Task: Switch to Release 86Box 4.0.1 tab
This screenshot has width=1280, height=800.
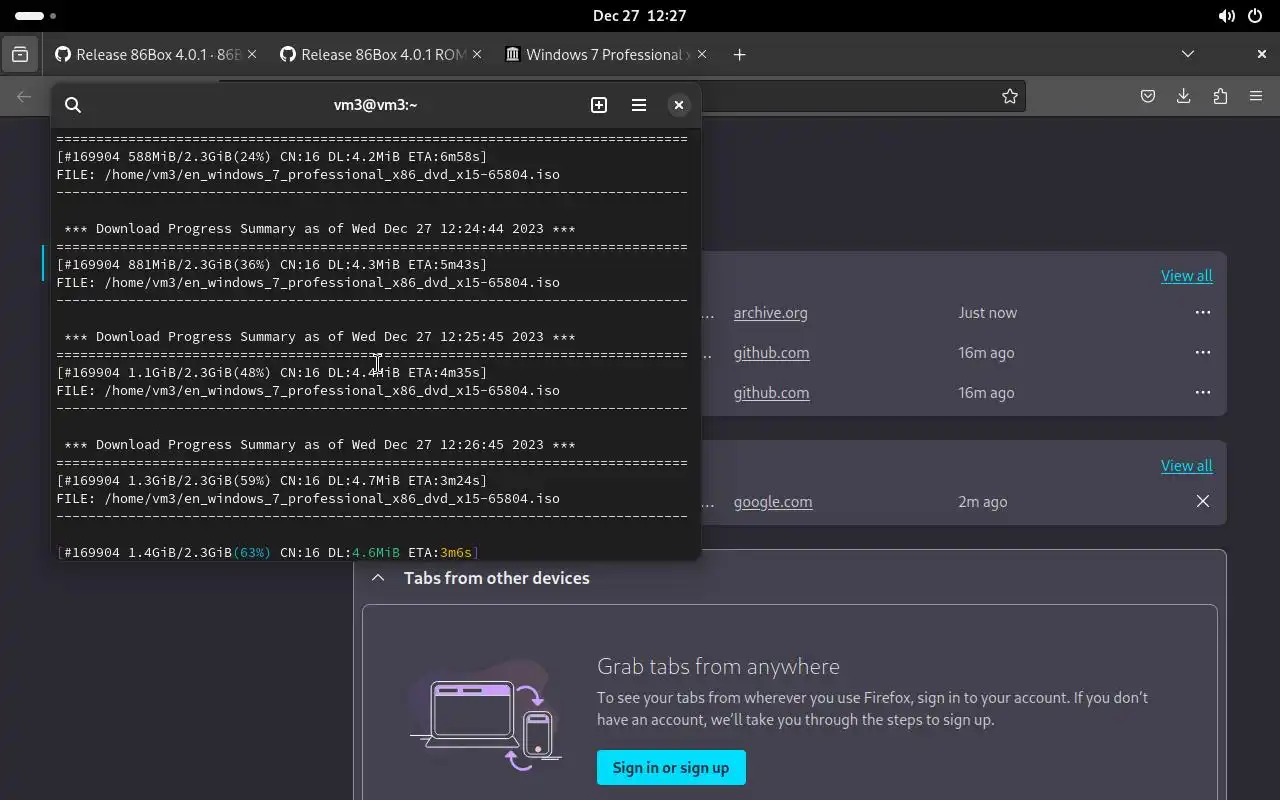Action: pos(156,55)
